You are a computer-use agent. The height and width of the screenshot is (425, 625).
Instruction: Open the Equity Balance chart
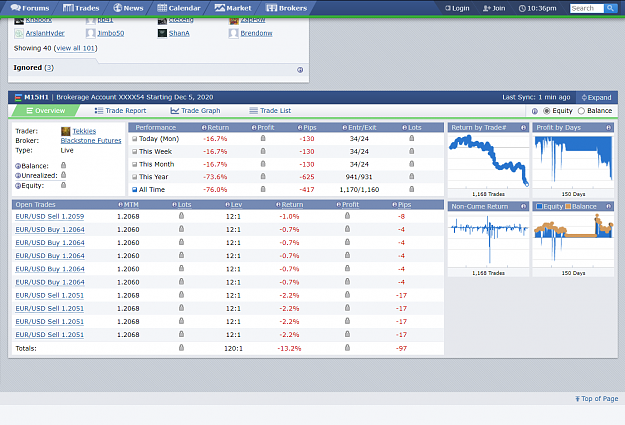573,240
